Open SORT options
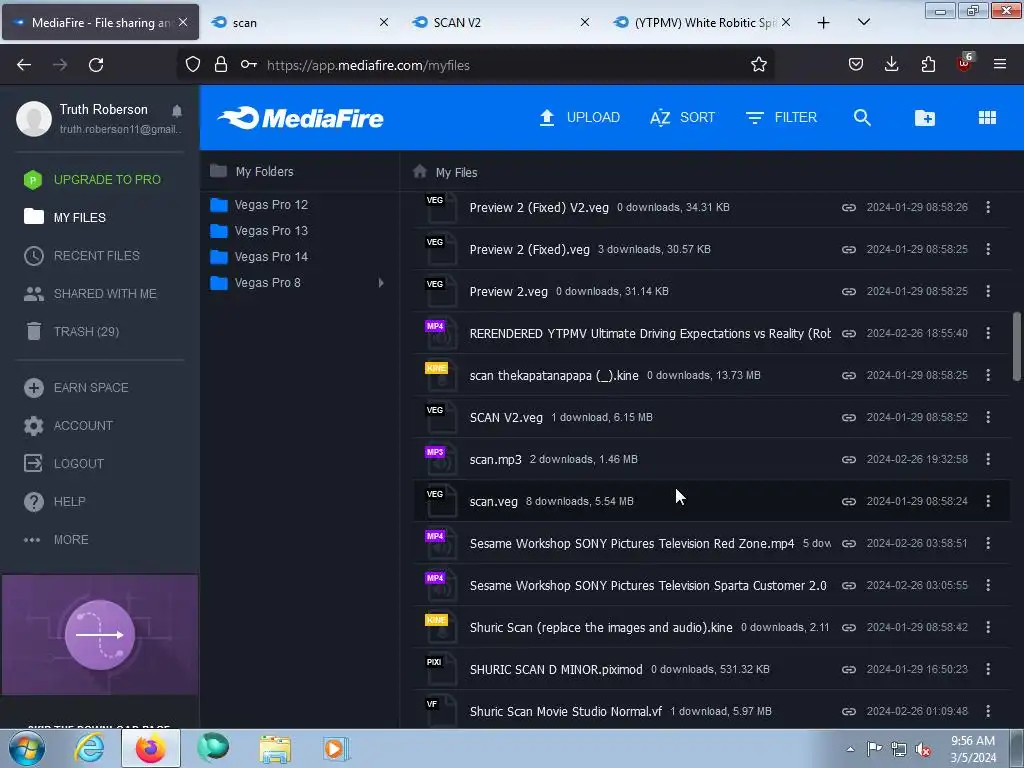The height and width of the screenshot is (768, 1024). coord(682,118)
